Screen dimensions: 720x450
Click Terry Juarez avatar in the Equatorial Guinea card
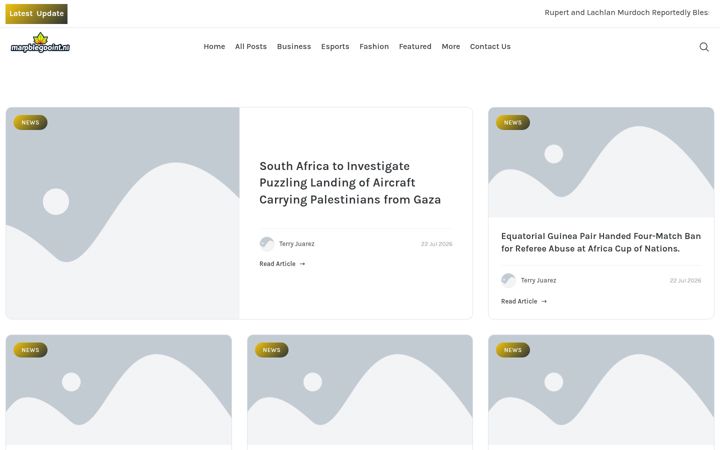508,280
